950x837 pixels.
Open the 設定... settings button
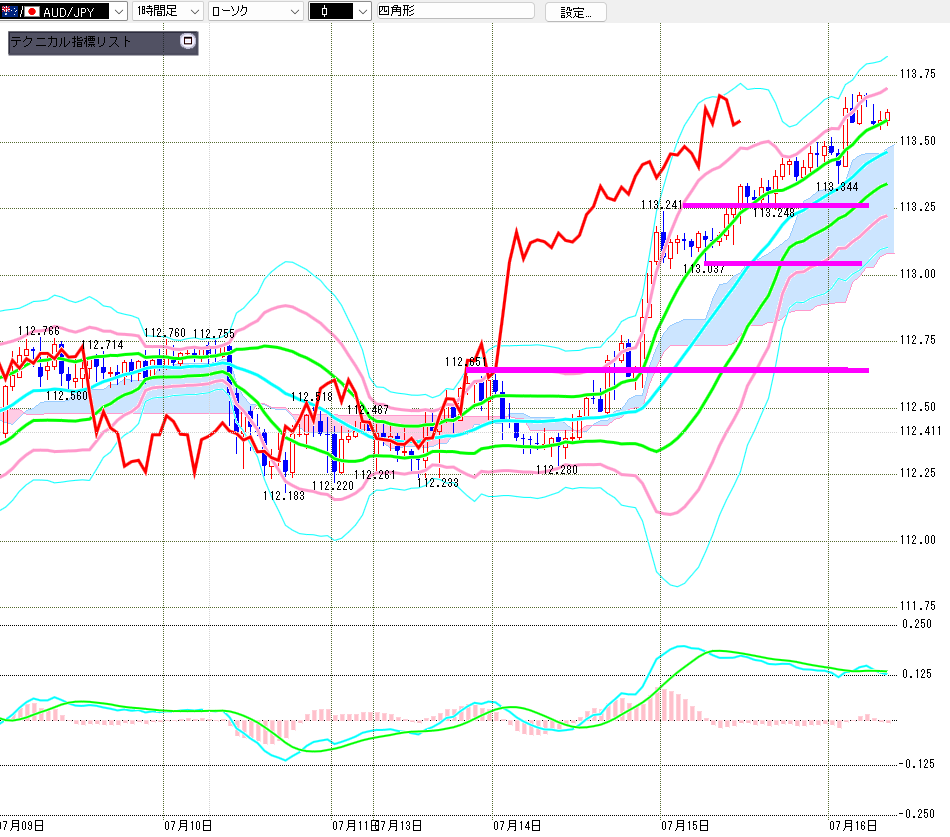[575, 12]
